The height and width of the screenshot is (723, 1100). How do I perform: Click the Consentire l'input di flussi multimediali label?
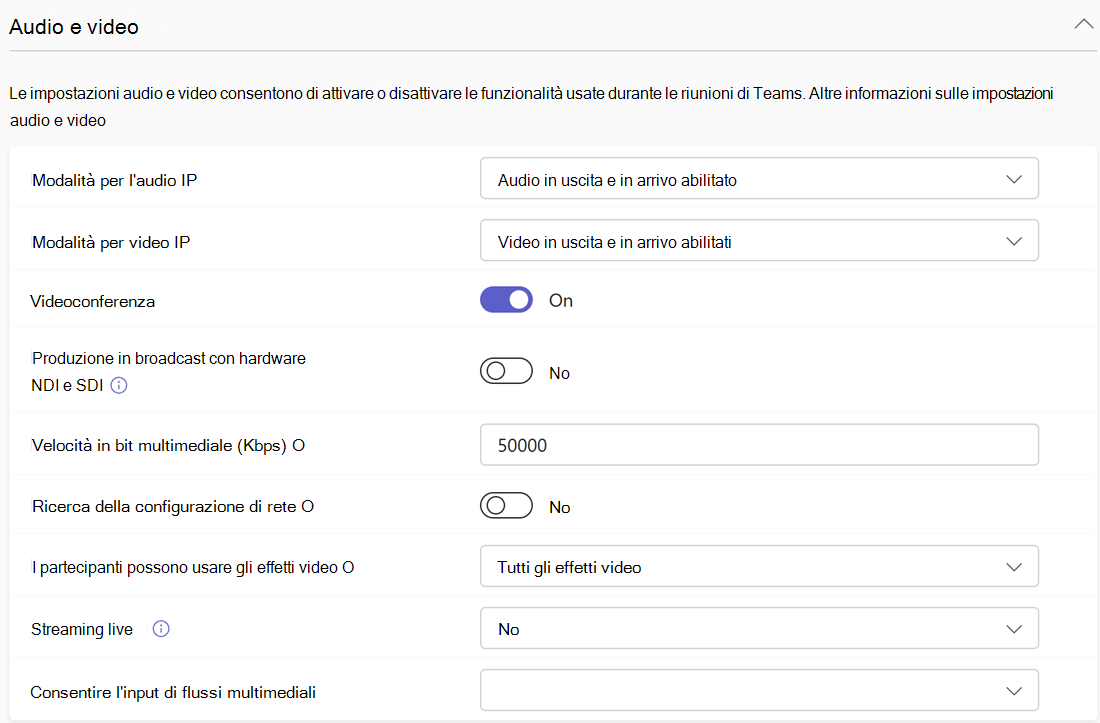point(180,691)
